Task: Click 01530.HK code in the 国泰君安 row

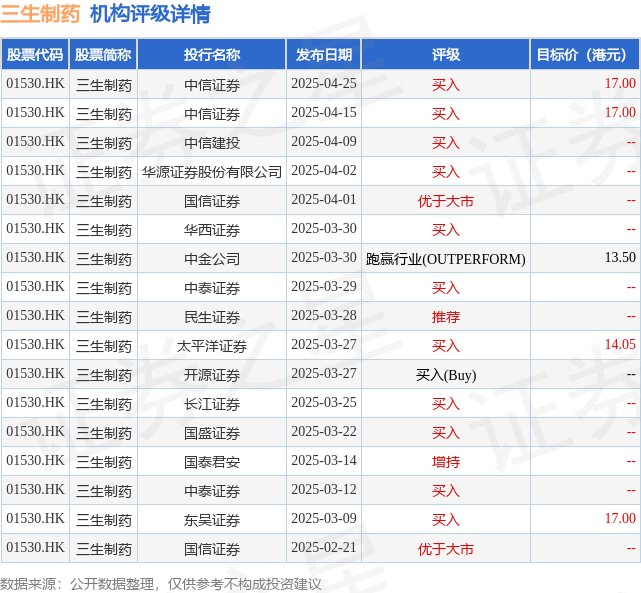Action: tap(35, 461)
